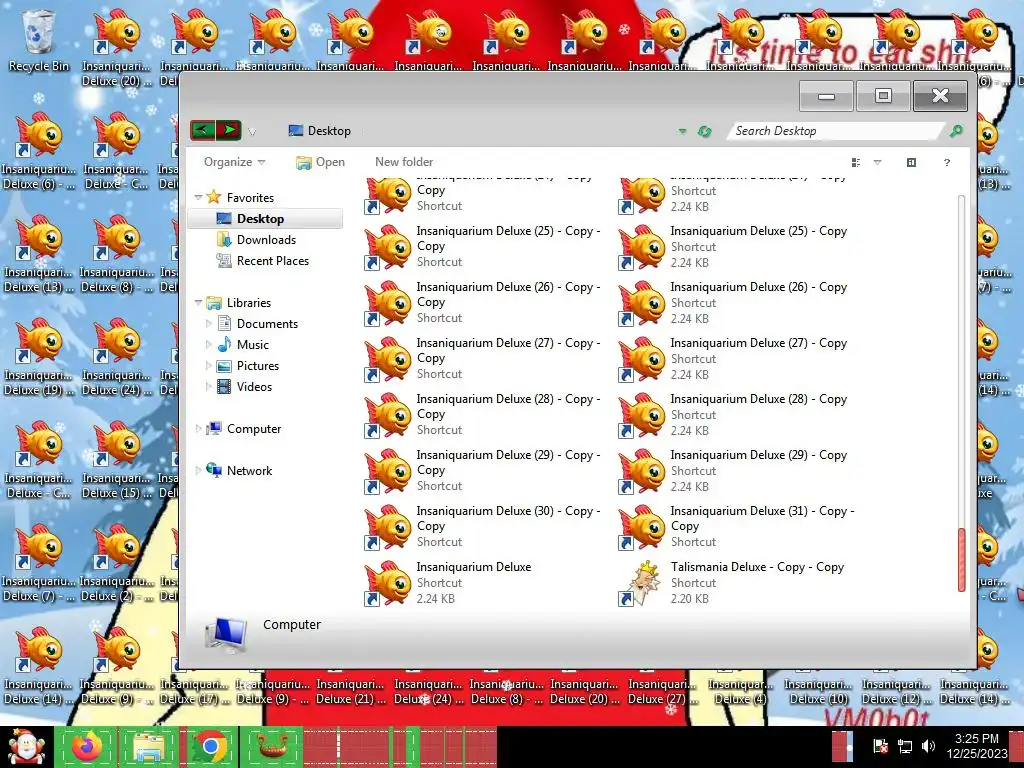Click the red vertical scrollbar thumb

point(961,560)
